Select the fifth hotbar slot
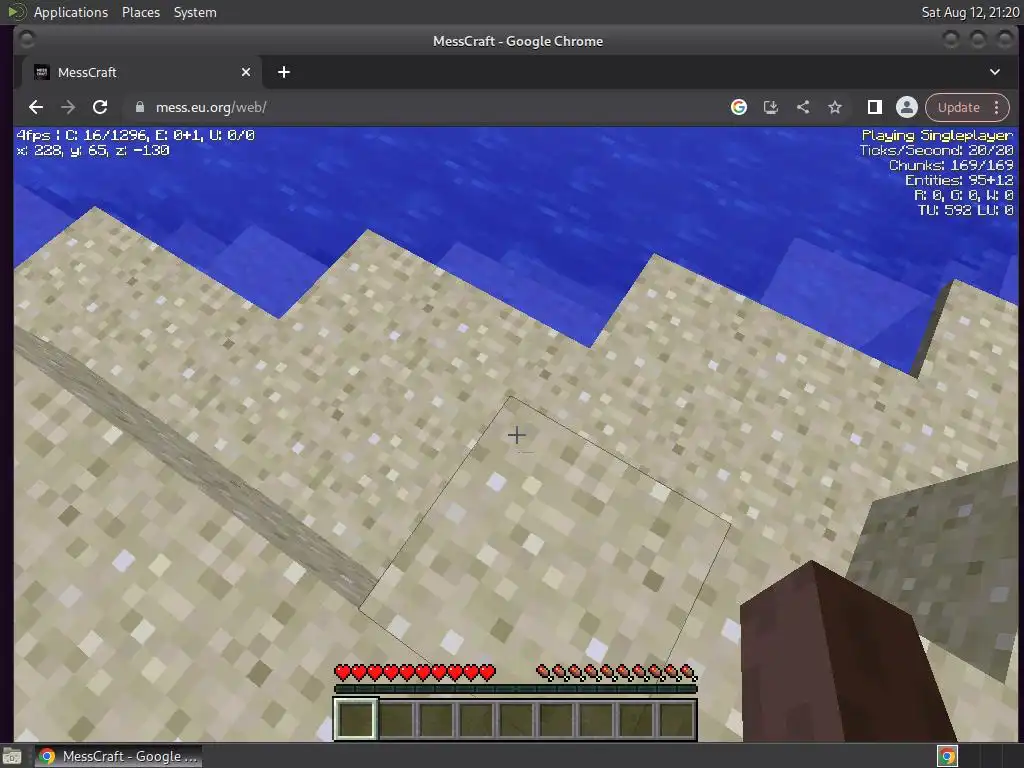Viewport: 1024px width, 768px height. (x=516, y=719)
